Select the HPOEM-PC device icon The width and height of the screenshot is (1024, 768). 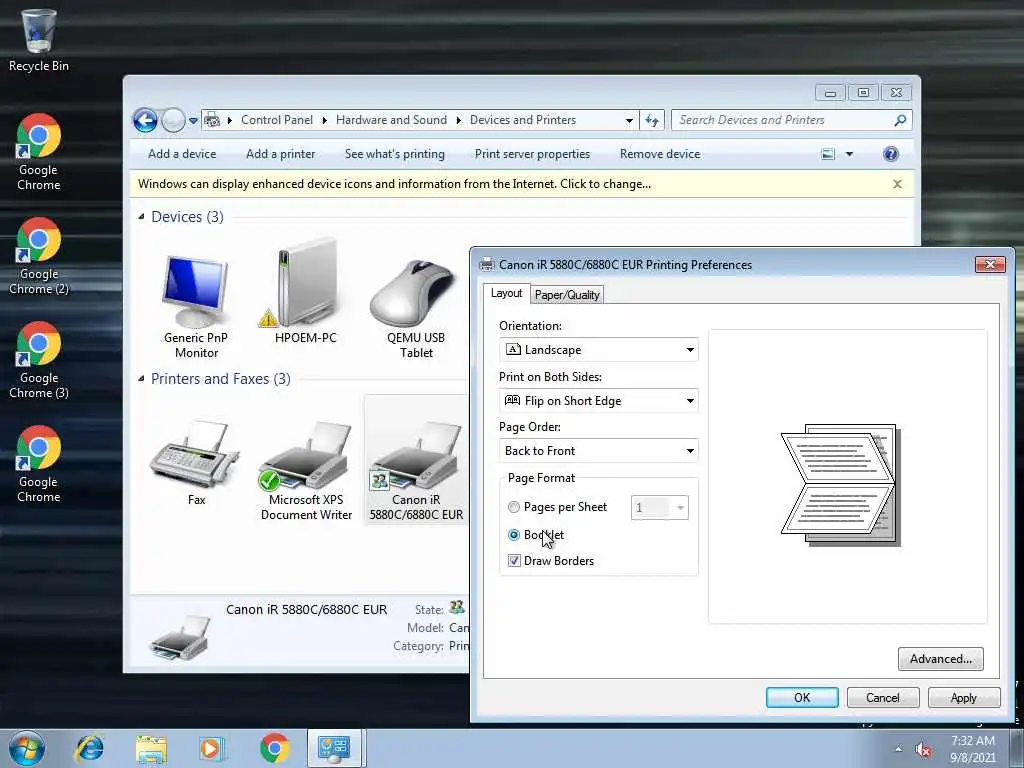[x=306, y=293]
